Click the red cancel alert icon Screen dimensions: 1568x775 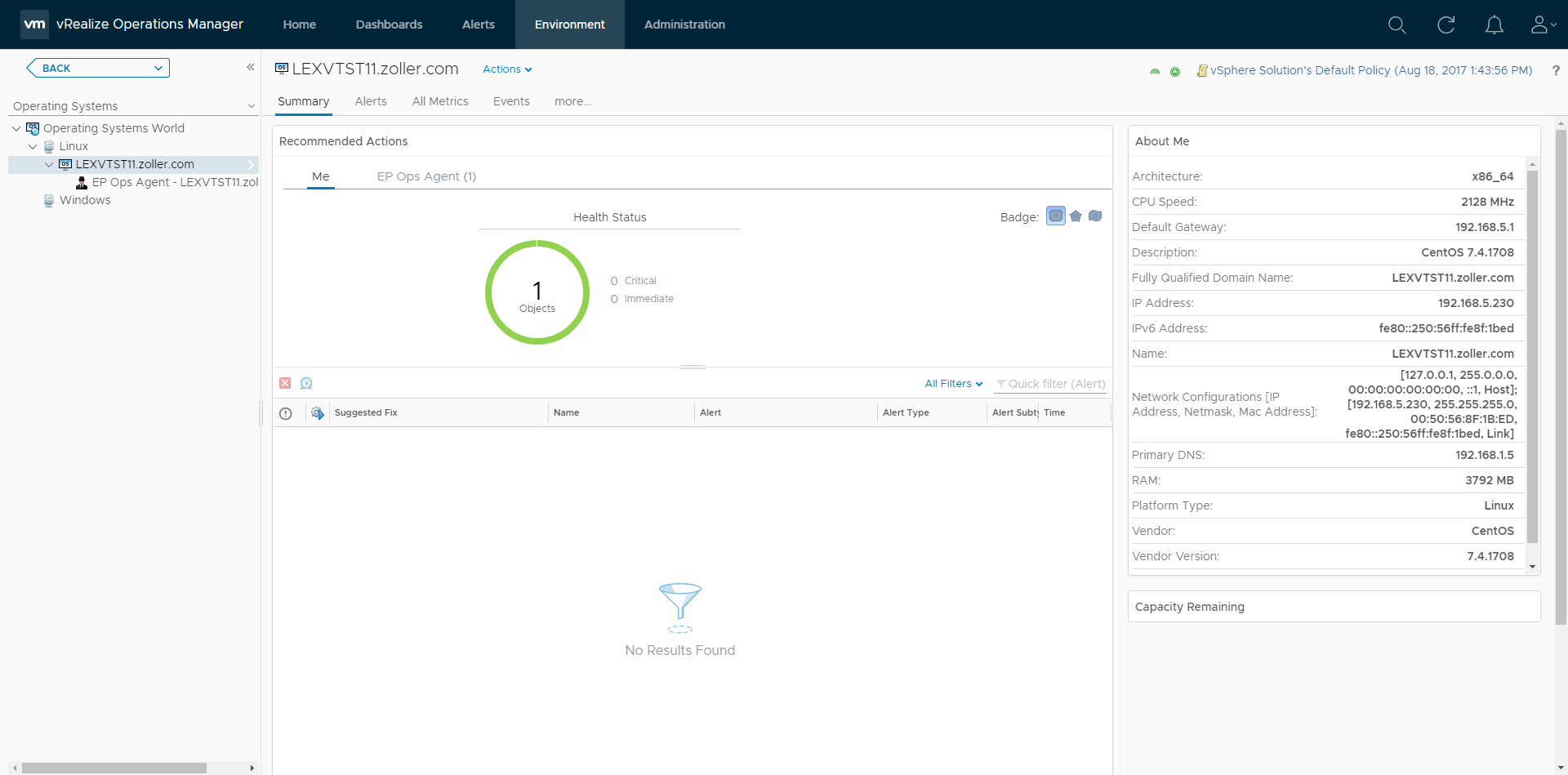(285, 383)
